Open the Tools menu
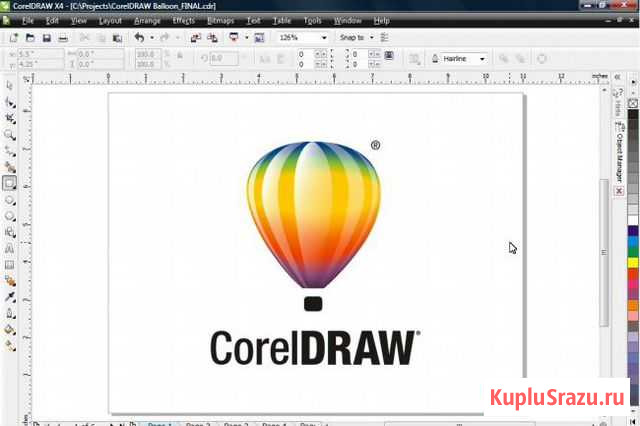 tap(313, 21)
